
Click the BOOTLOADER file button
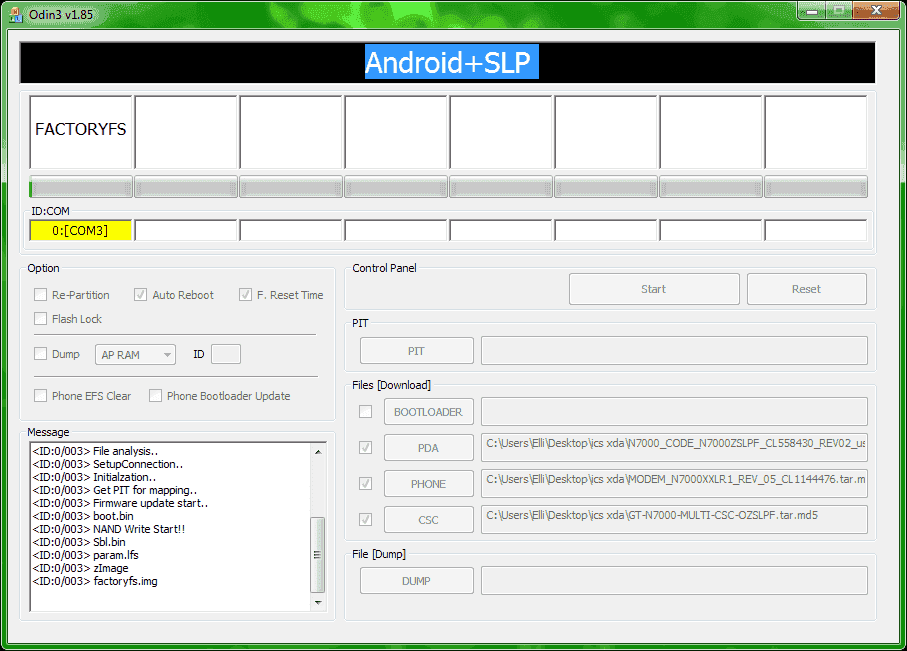pos(429,411)
